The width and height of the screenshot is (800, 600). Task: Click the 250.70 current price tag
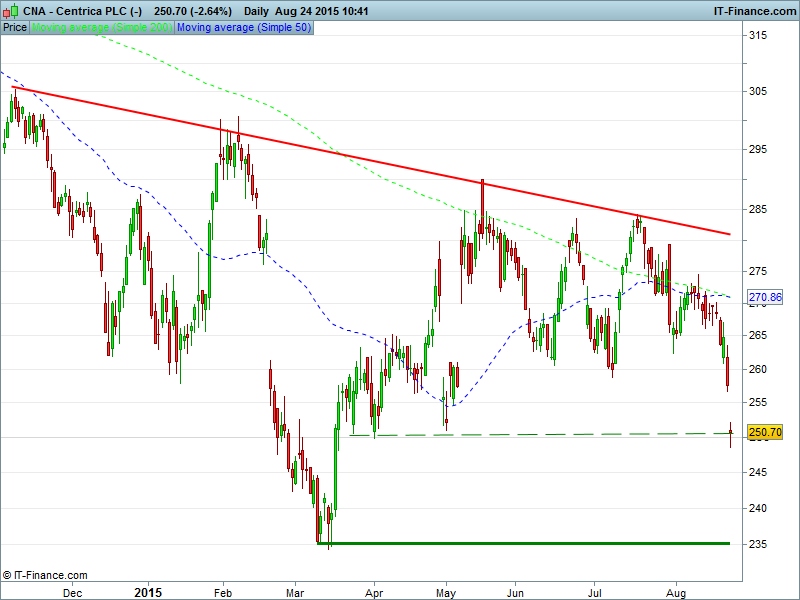(x=764, y=433)
